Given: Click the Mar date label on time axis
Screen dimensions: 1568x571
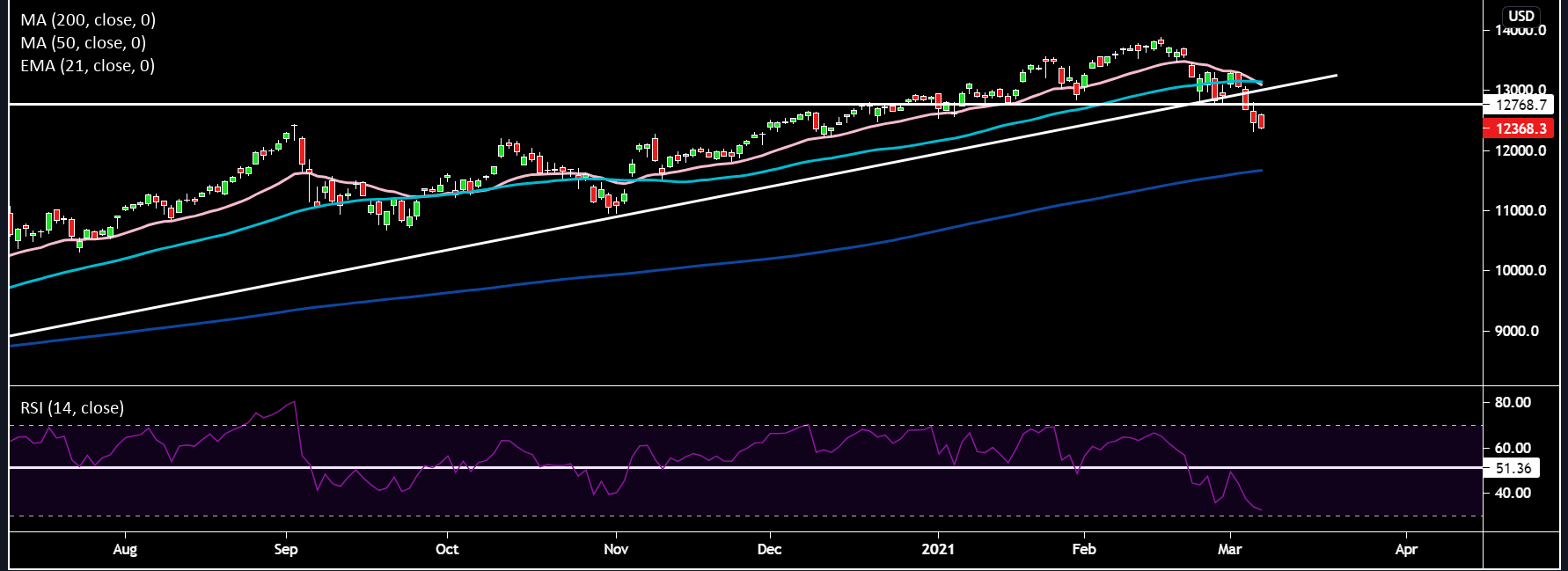Looking at the screenshot, I should [x=1229, y=549].
